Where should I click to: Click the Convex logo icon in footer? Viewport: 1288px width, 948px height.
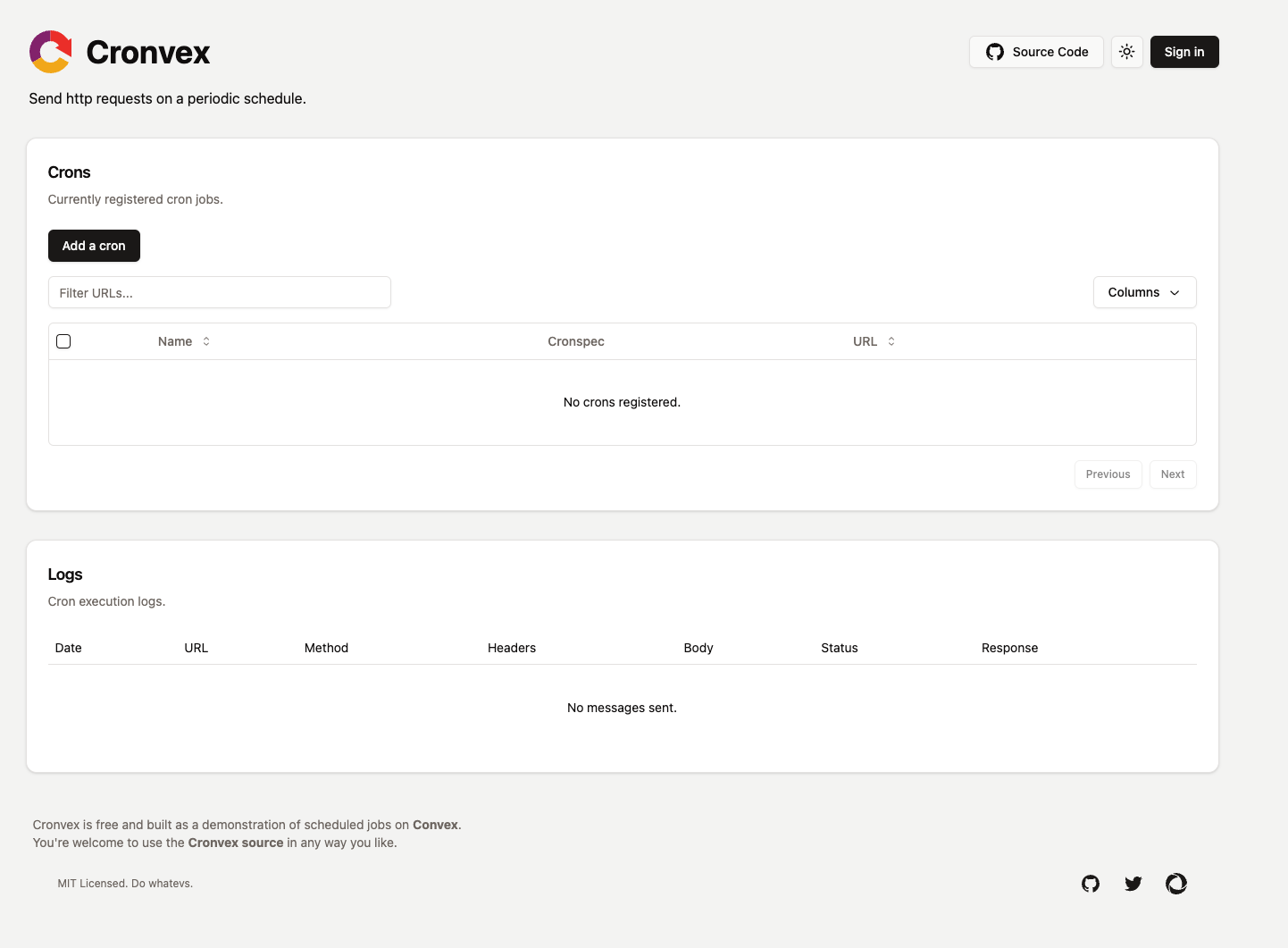tap(1176, 884)
